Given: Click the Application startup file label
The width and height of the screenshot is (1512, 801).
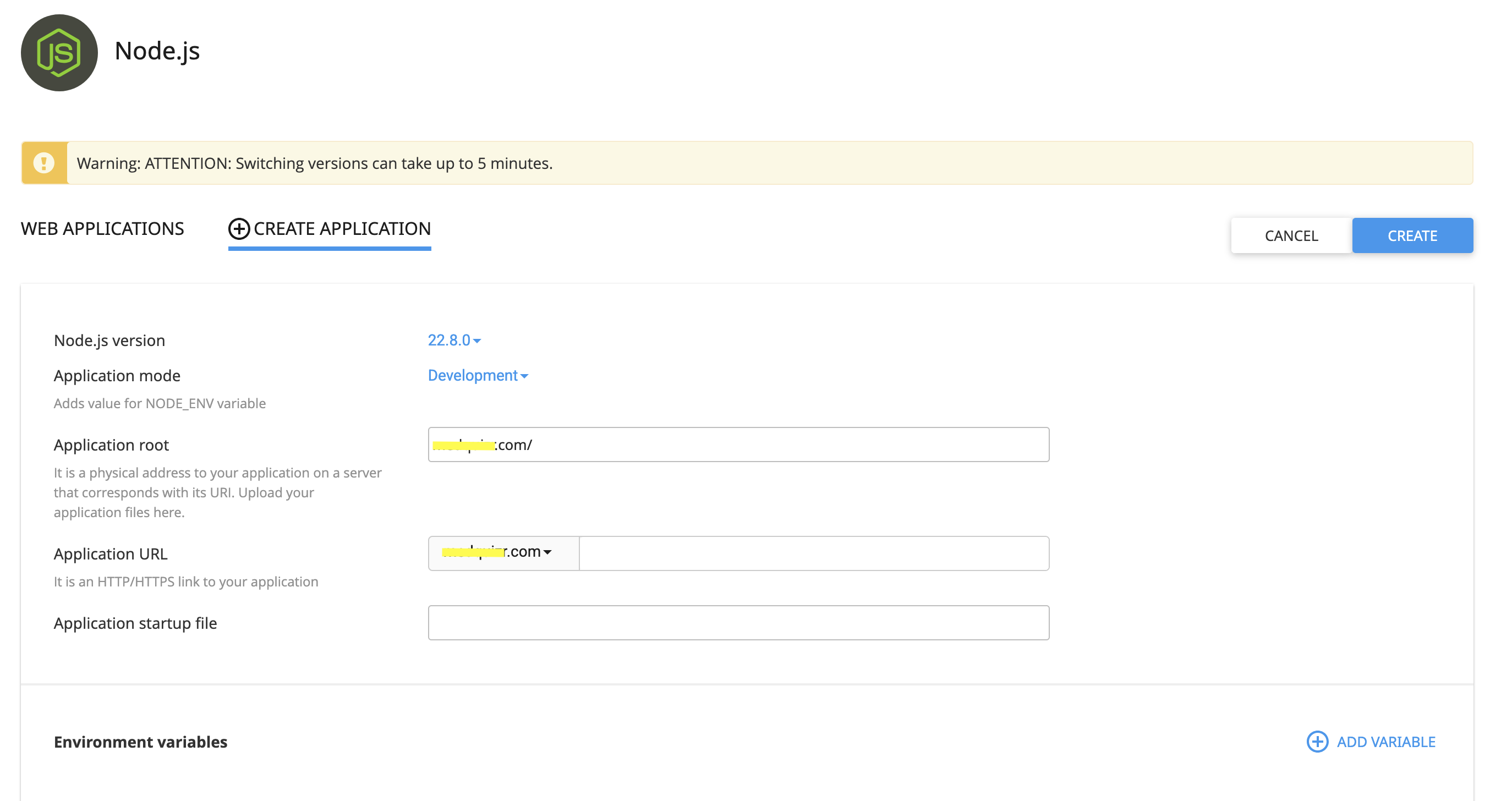Looking at the screenshot, I should 135,623.
